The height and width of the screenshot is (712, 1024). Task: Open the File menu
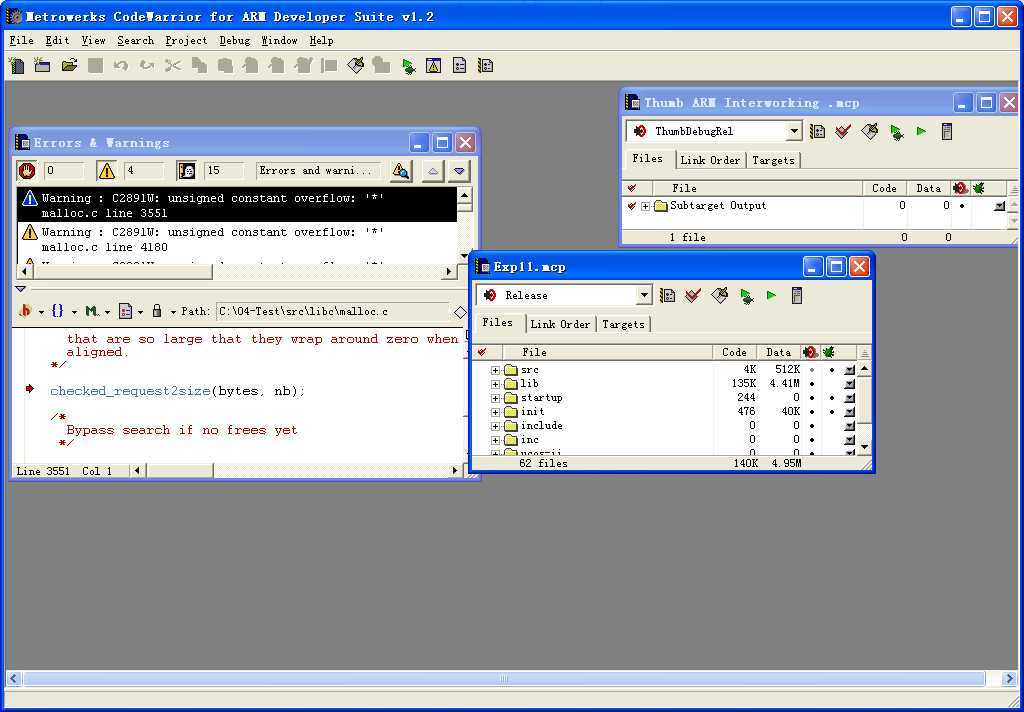[x=22, y=40]
